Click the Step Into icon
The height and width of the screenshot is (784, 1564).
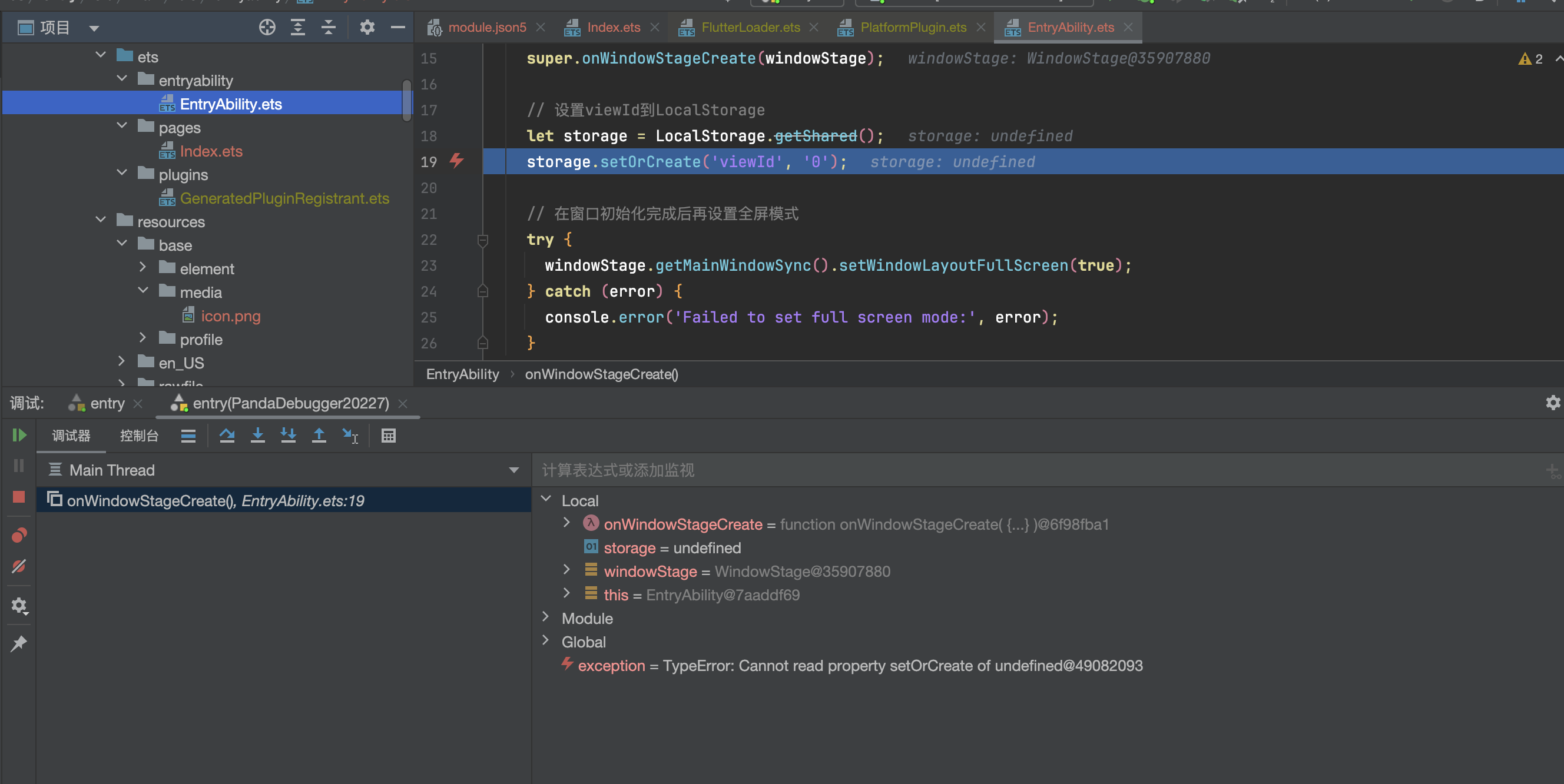257,435
